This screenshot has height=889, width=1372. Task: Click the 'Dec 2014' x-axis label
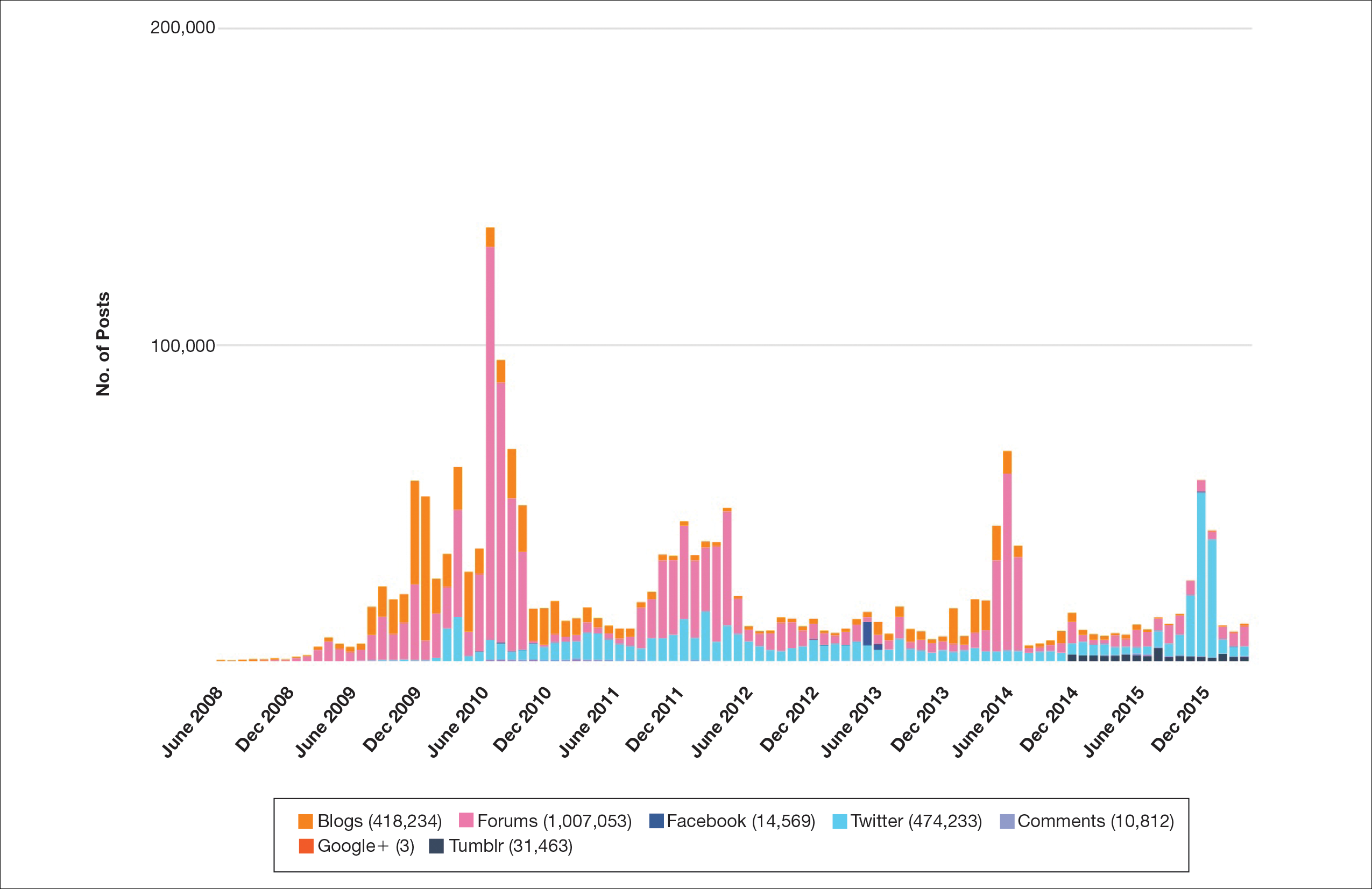coord(1049,719)
